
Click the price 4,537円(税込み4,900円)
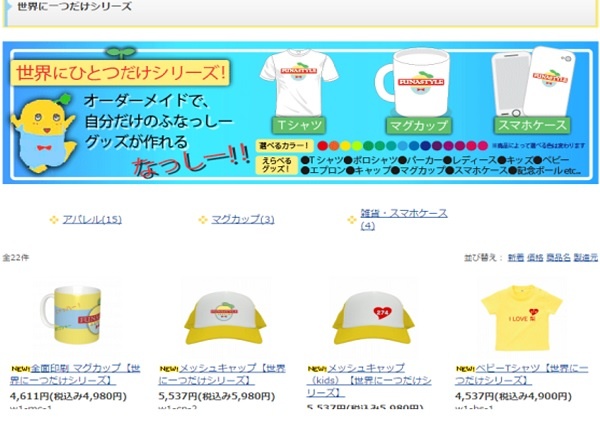pos(513,396)
